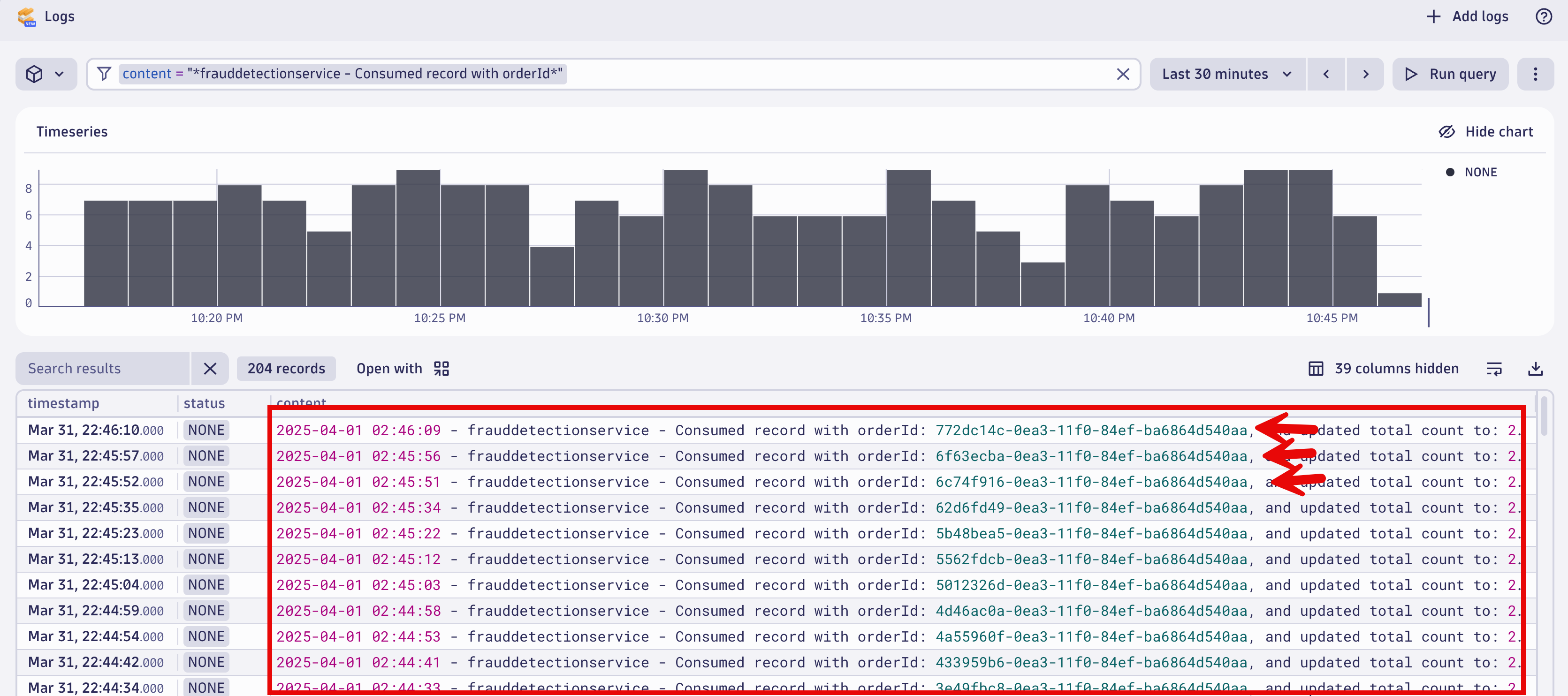Click NONE status in 22:44:59 row

tap(206, 610)
